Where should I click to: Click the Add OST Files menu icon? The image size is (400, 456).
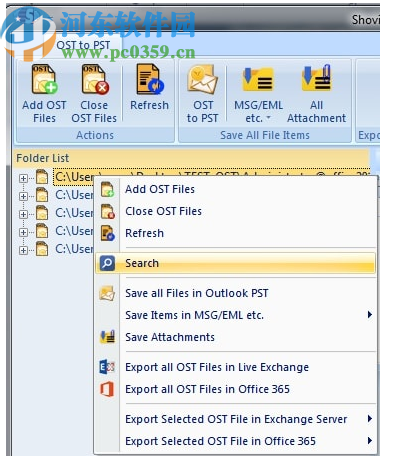pyautogui.click(x=107, y=189)
